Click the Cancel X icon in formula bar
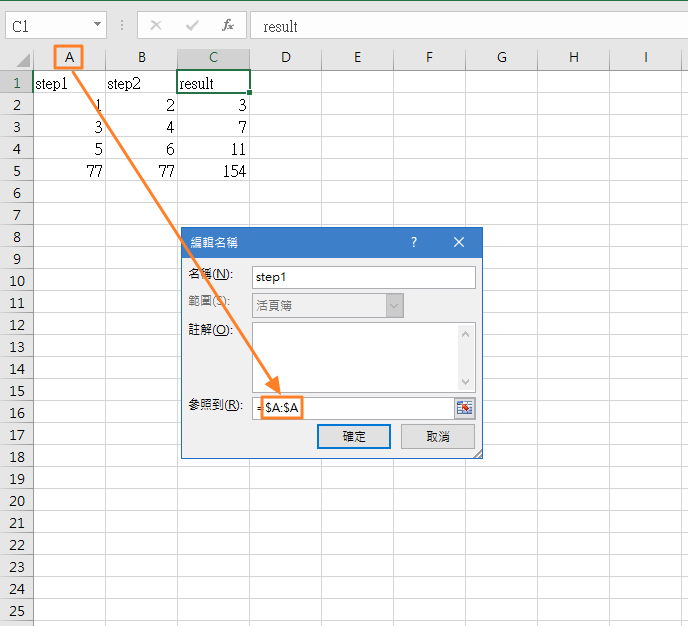This screenshot has height=626, width=688. point(156,25)
